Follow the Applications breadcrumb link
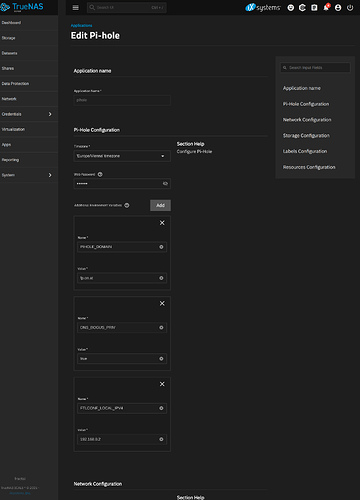Screen dimensions: 360x500 (81, 25)
